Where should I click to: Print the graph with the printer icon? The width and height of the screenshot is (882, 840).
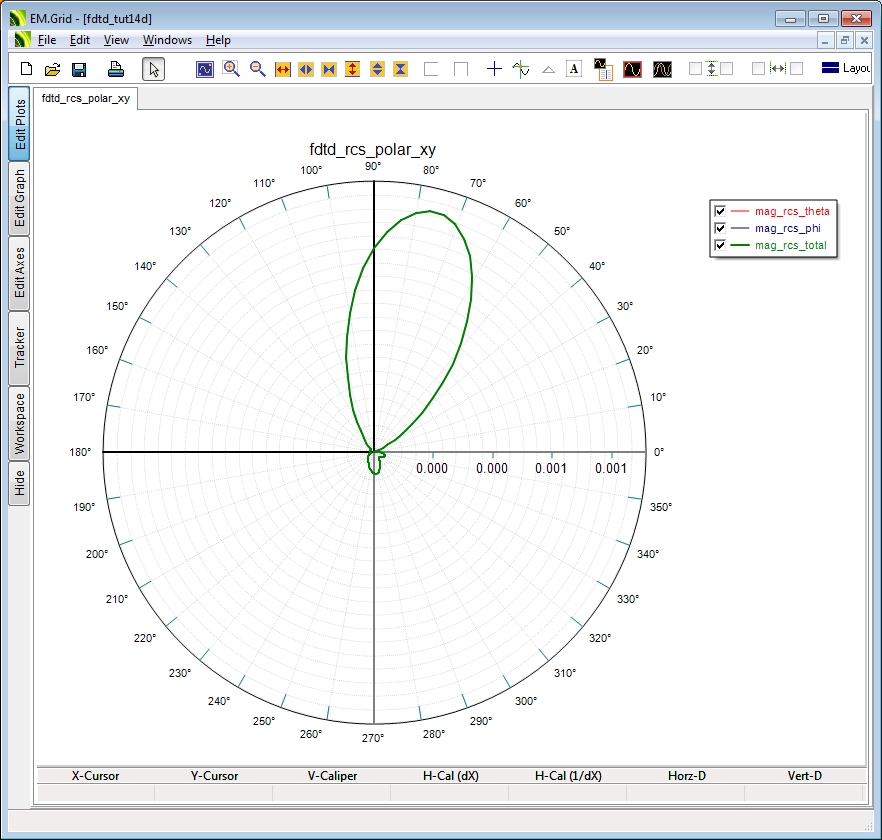pyautogui.click(x=116, y=69)
